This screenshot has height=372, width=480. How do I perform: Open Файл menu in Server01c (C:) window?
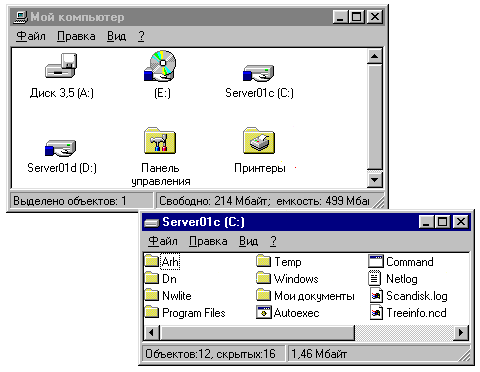(x=163, y=241)
